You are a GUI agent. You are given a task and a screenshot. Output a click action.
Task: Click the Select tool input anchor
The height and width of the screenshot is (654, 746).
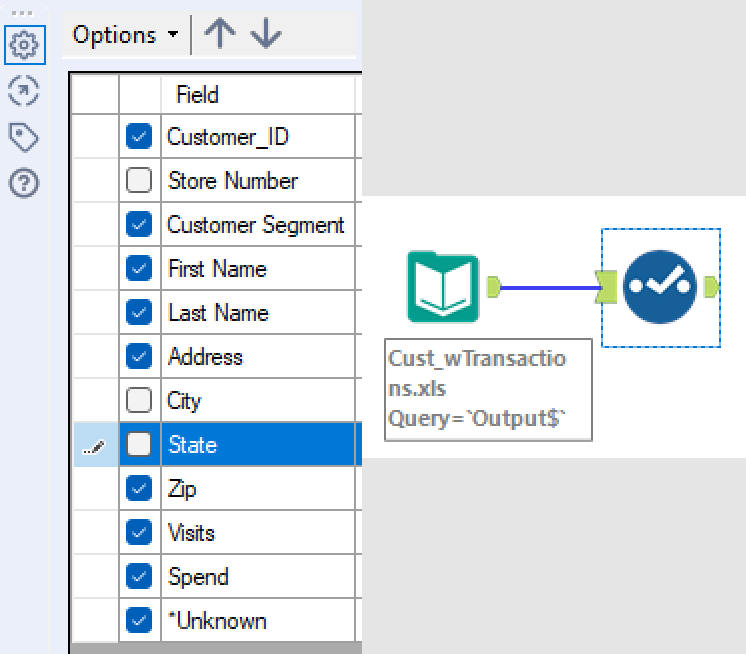coord(608,288)
